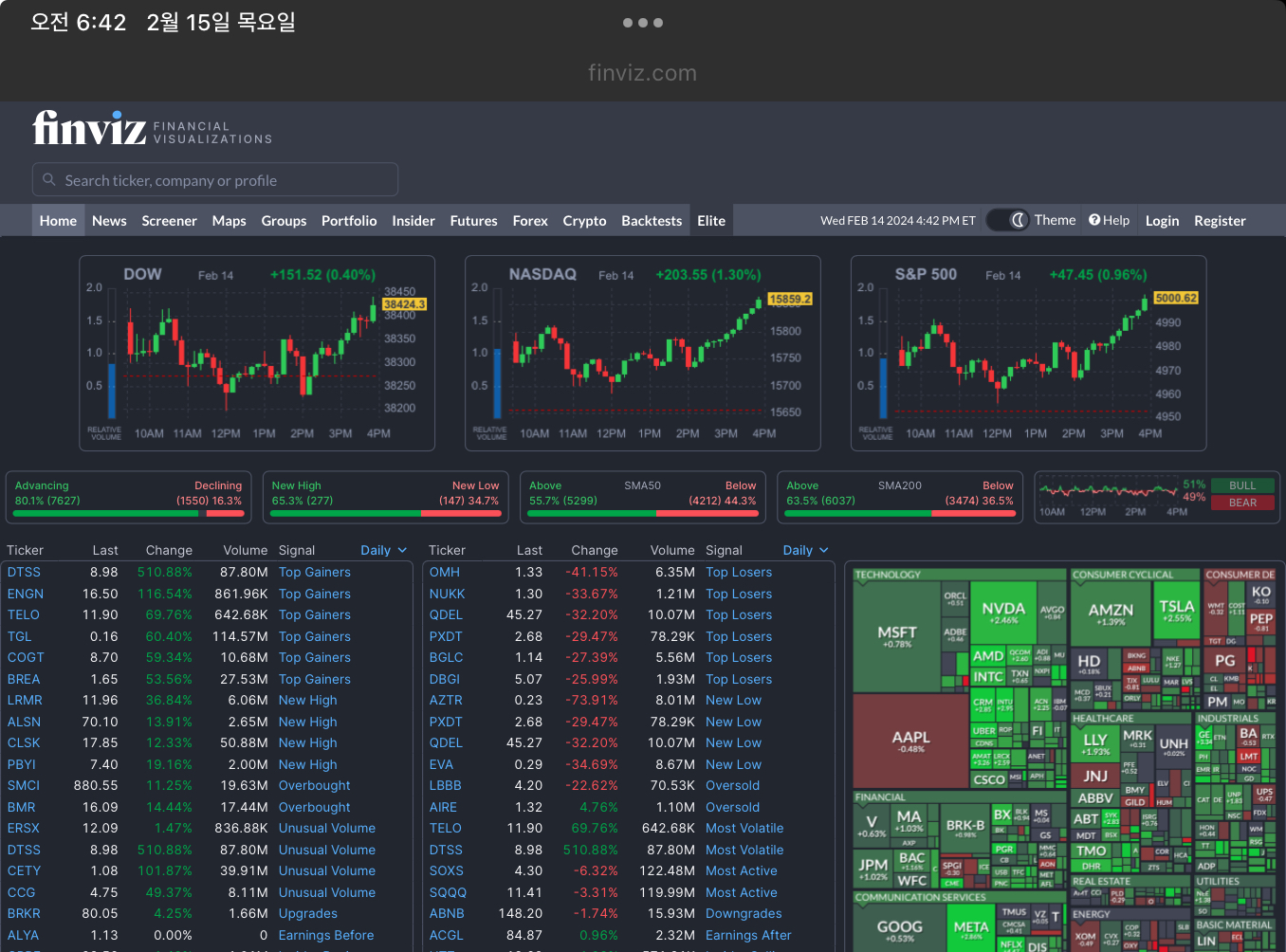Image resolution: width=1286 pixels, height=952 pixels.
Task: Open the right table Daily dropdown
Action: click(x=806, y=550)
